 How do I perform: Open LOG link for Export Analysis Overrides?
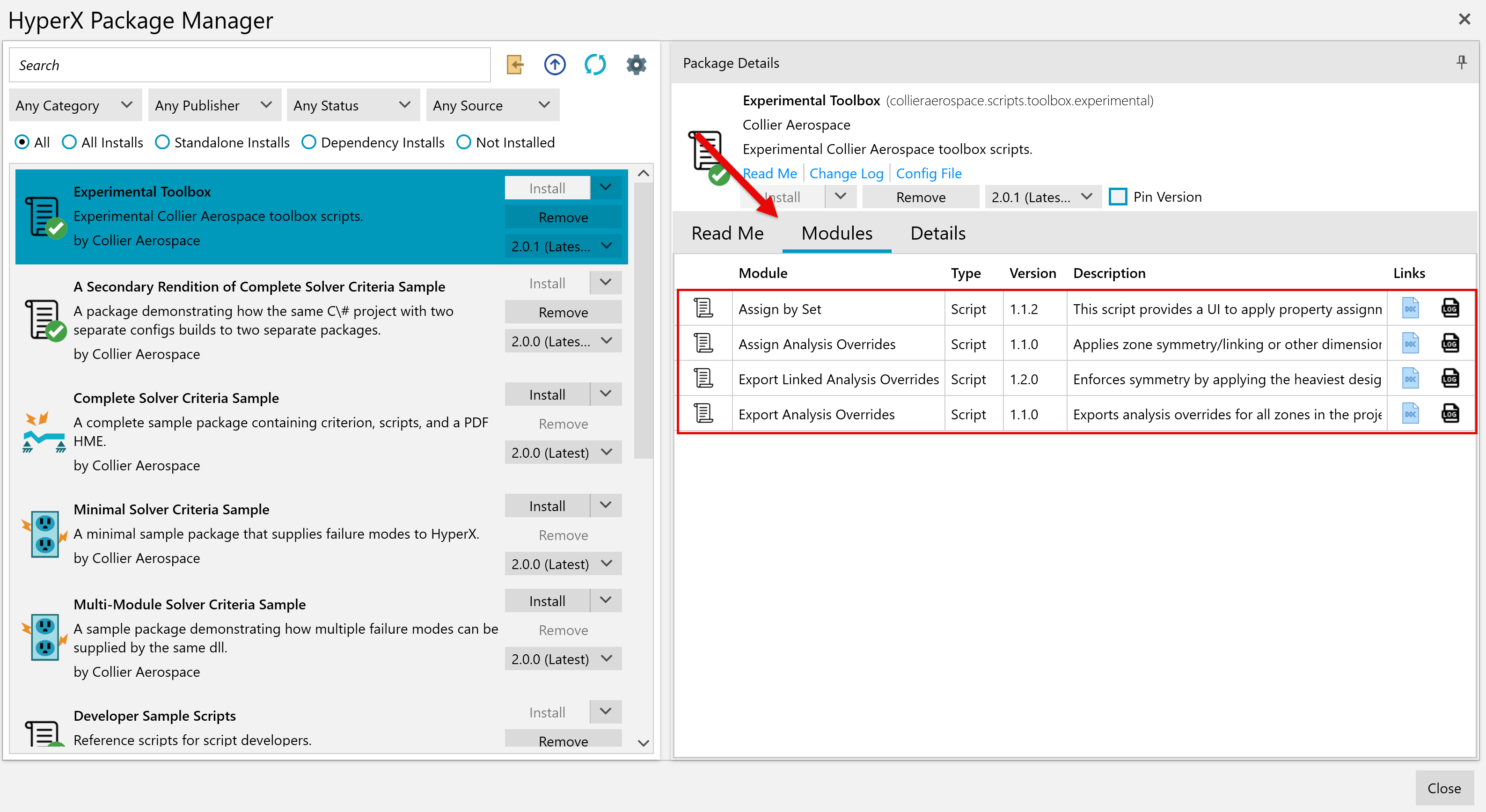tap(1450, 414)
